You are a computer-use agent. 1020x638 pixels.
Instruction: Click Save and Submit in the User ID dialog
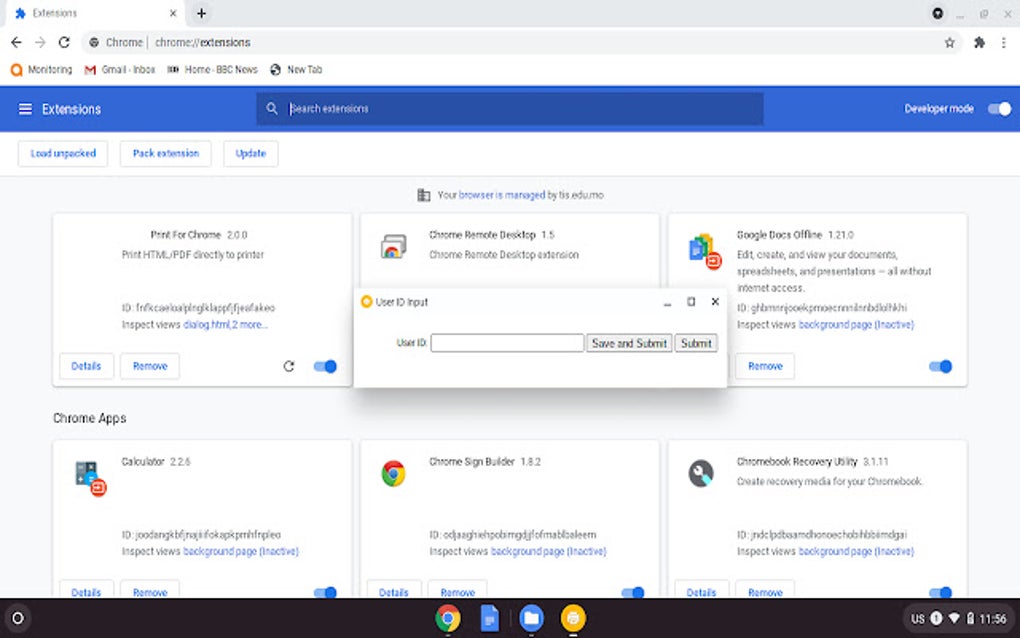(628, 342)
